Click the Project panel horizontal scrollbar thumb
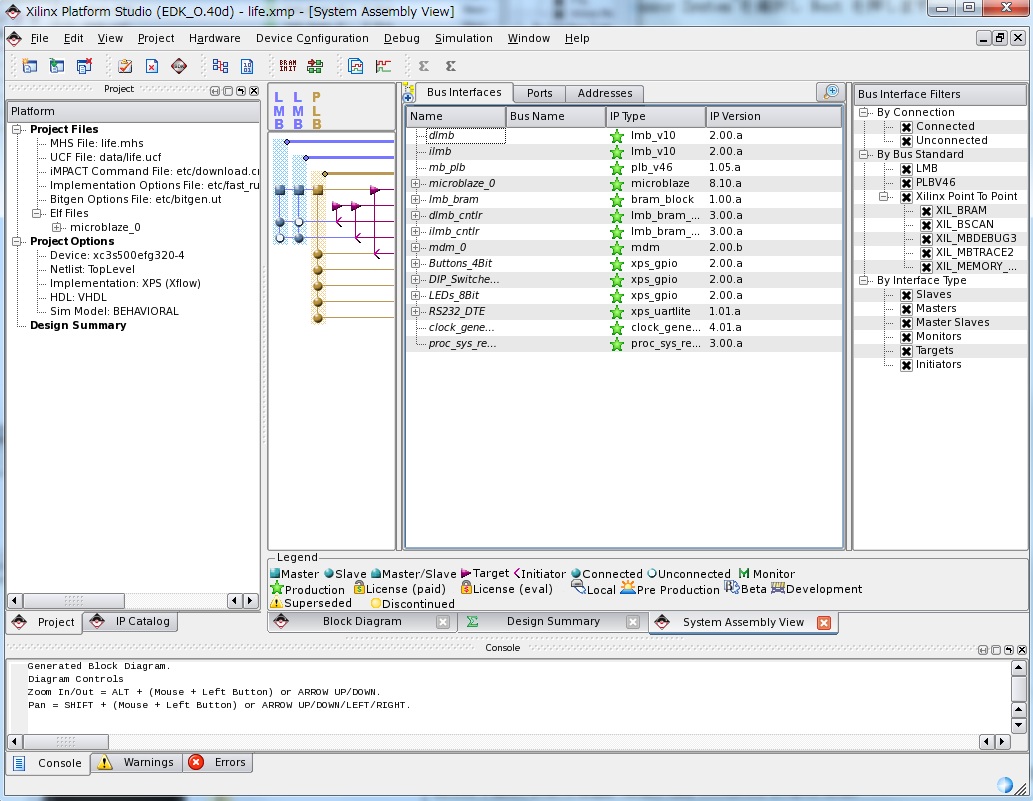 pos(74,601)
